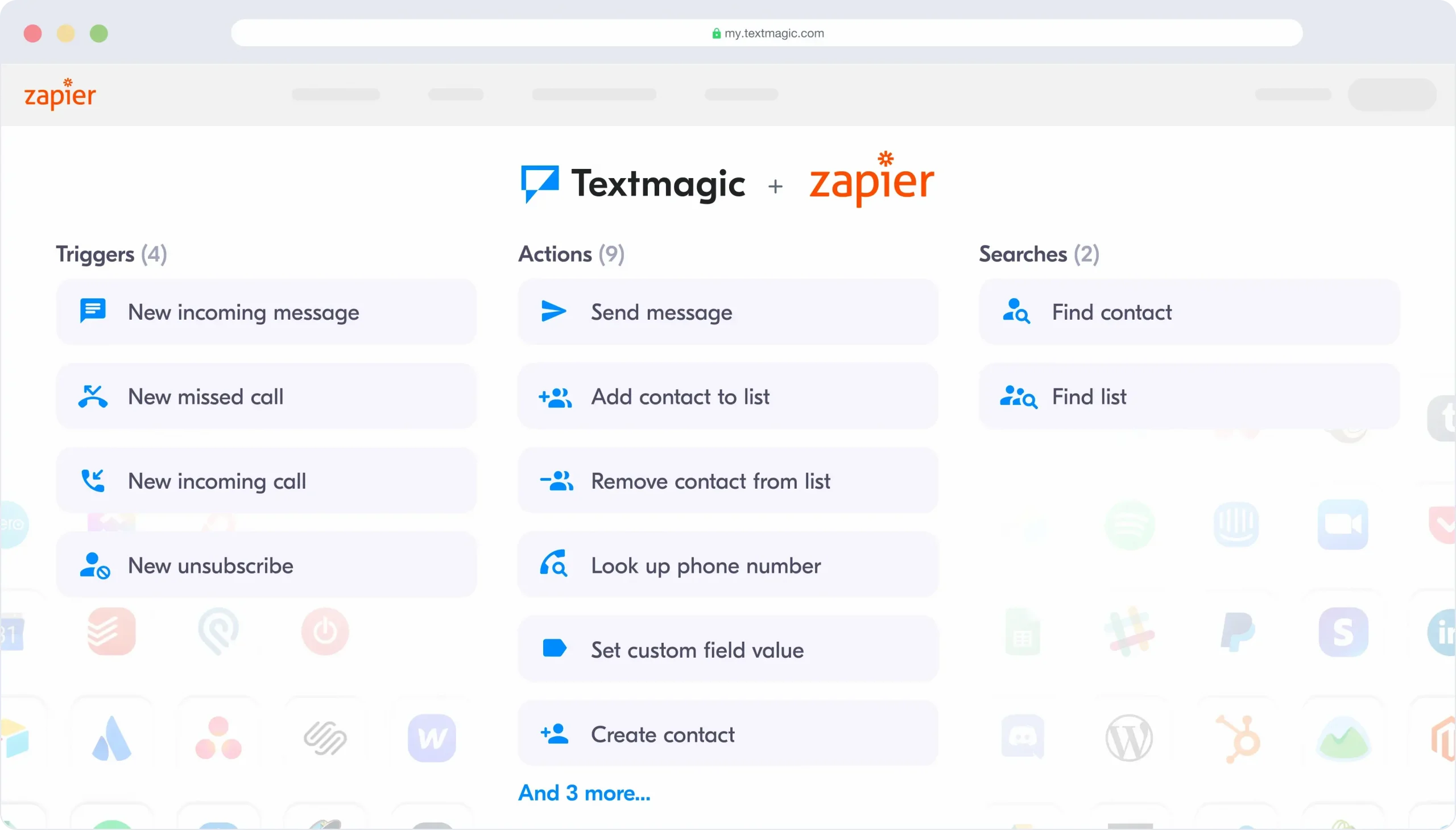Click the large Zapier logo beside Textmagic

tap(871, 179)
